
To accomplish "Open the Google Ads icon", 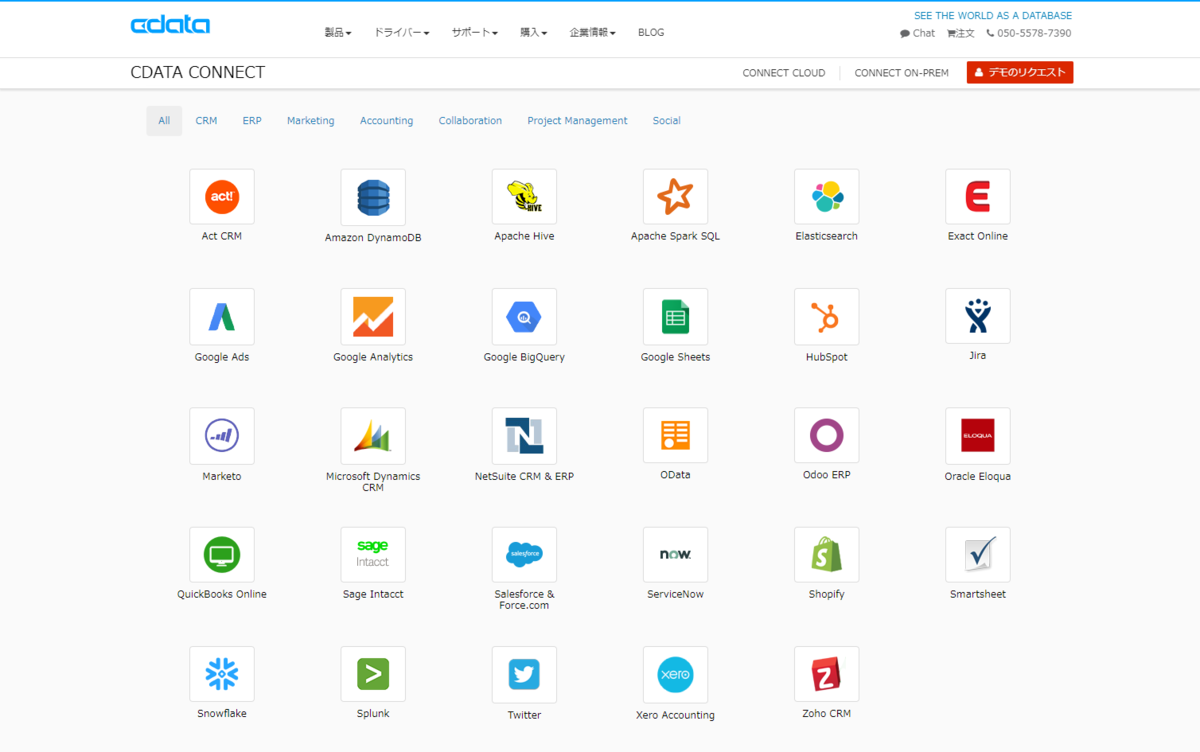I will point(222,317).
